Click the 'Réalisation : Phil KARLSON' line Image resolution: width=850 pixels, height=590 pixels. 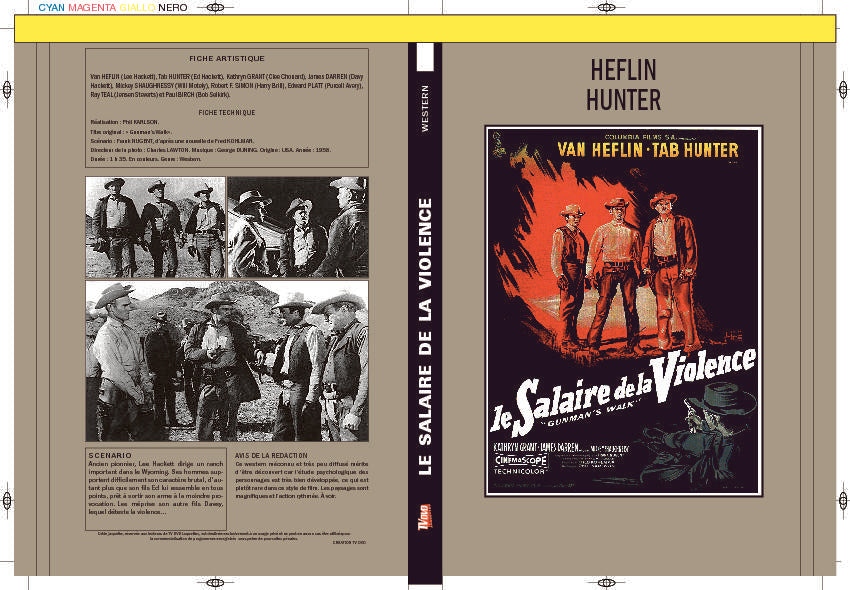pyautogui.click(x=124, y=123)
